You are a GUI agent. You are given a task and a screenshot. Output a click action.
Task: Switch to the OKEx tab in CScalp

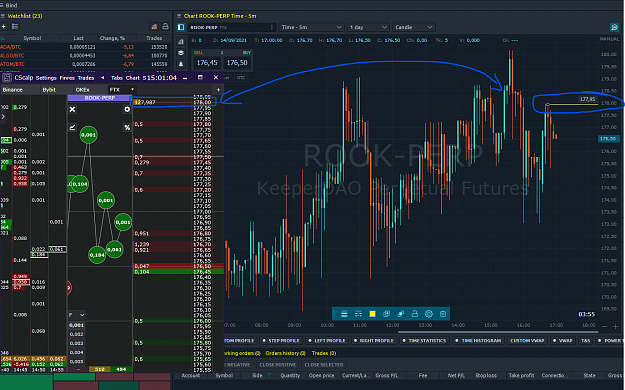(x=83, y=90)
